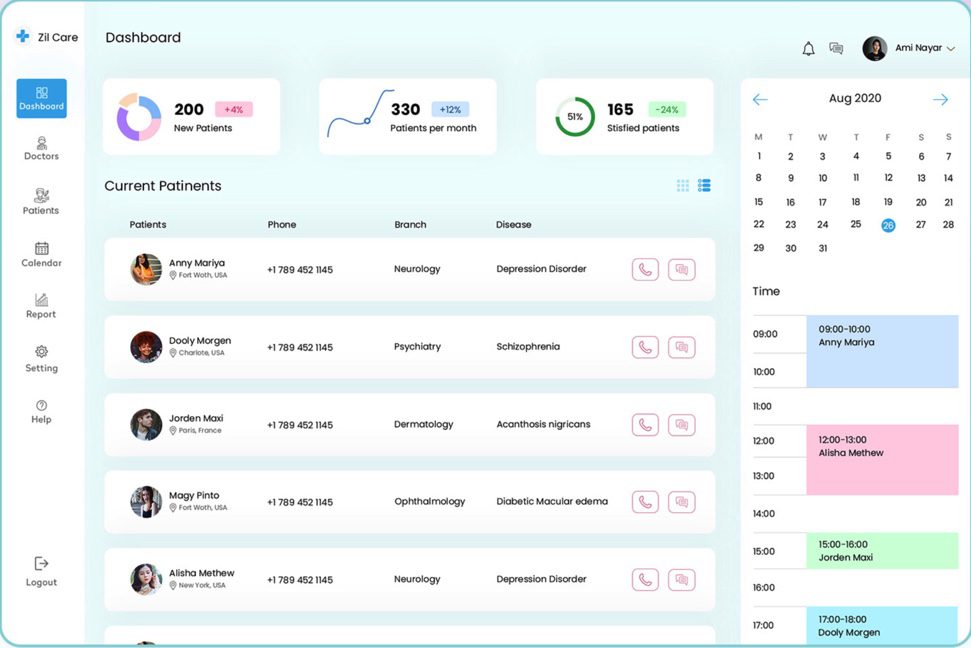Message Dooly Morgen via chat icon
Screen dimensions: 971x648
pos(682,346)
